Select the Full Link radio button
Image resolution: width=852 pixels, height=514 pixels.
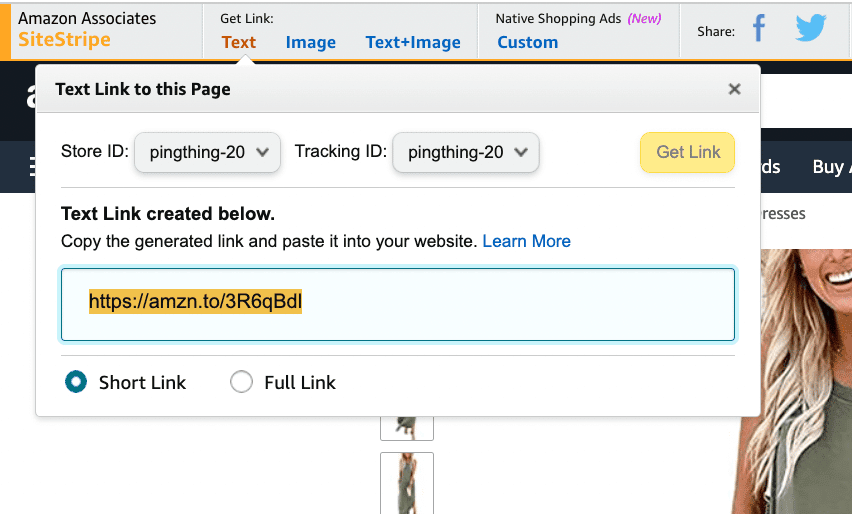pyautogui.click(x=241, y=382)
